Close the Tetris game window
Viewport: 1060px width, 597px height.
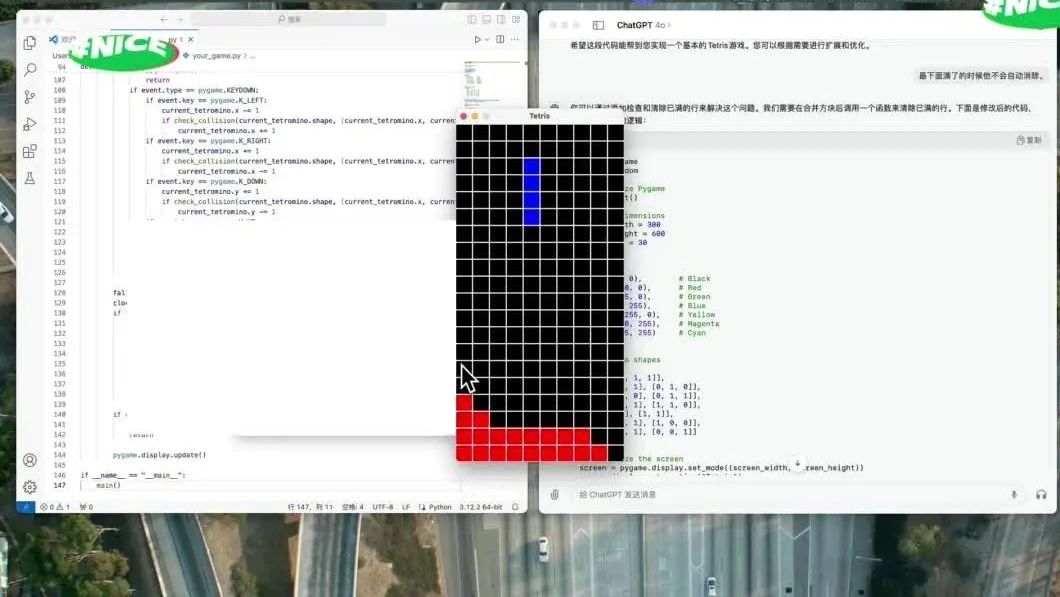click(x=464, y=116)
